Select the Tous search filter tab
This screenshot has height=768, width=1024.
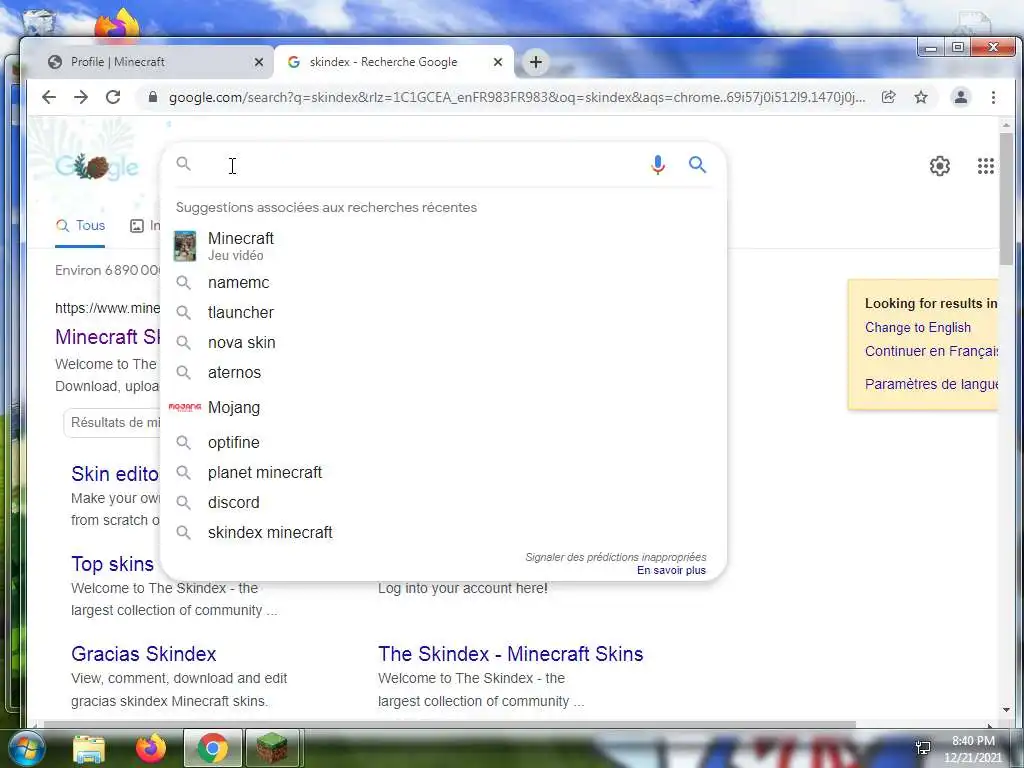pyautogui.click(x=80, y=226)
